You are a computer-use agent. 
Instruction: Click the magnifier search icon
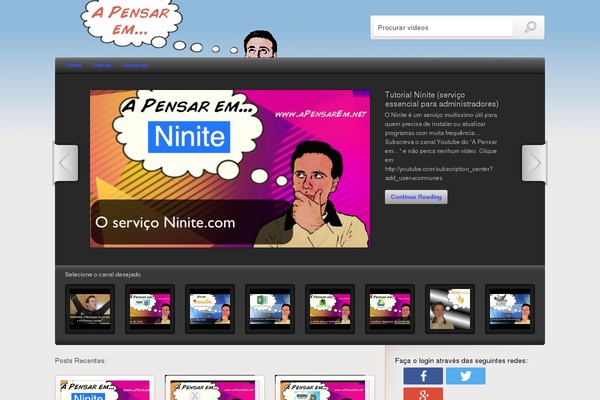pos(530,27)
